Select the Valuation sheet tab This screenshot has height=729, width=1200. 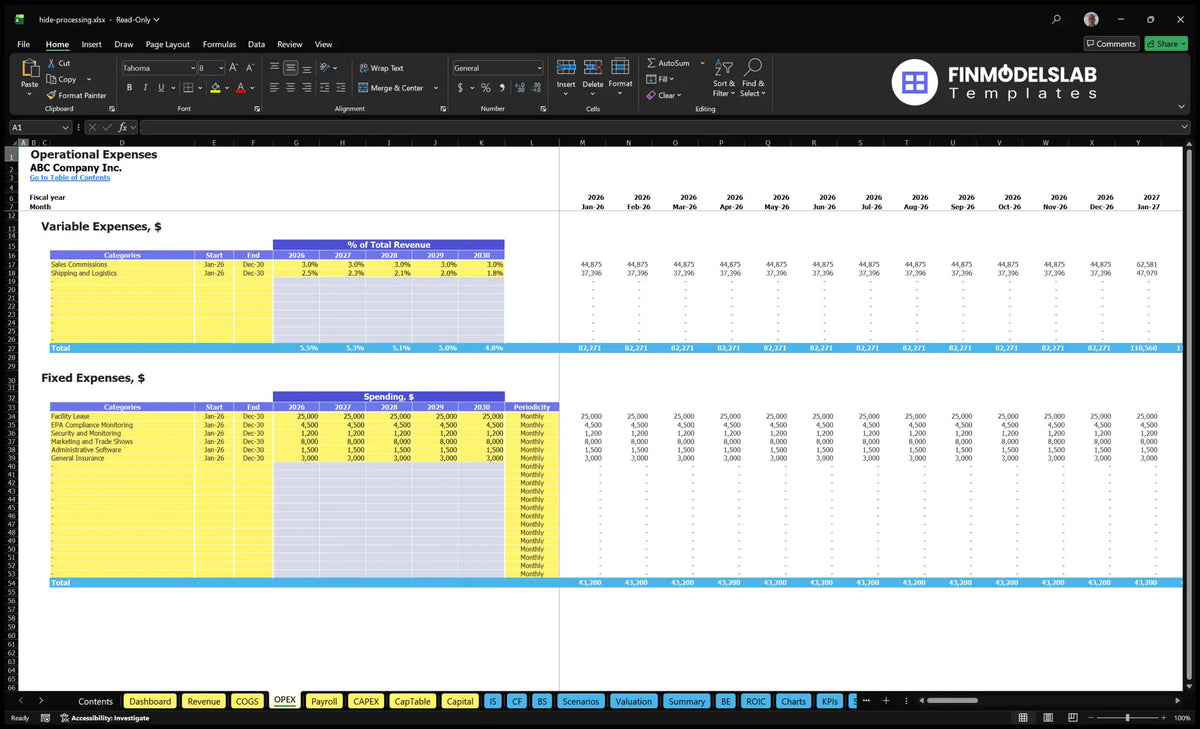(x=633, y=701)
